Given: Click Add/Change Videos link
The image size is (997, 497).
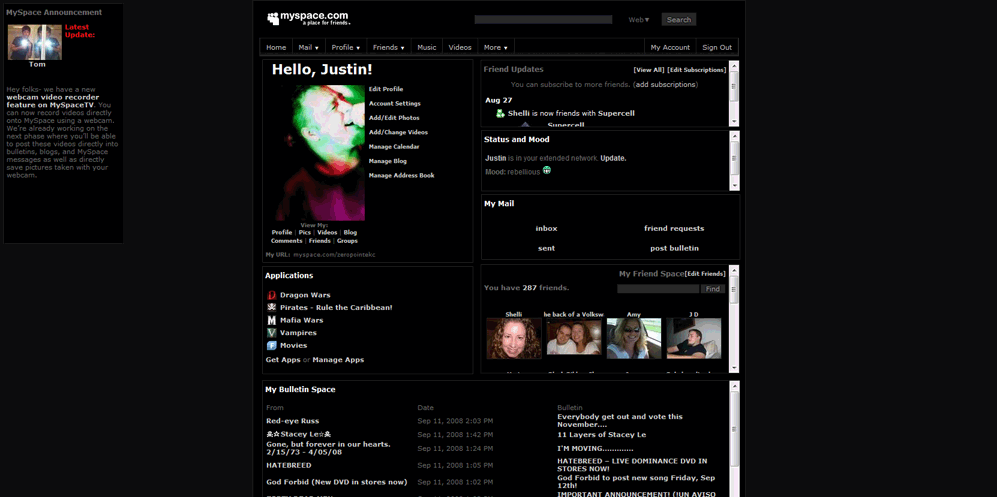Looking at the screenshot, I should (398, 133).
